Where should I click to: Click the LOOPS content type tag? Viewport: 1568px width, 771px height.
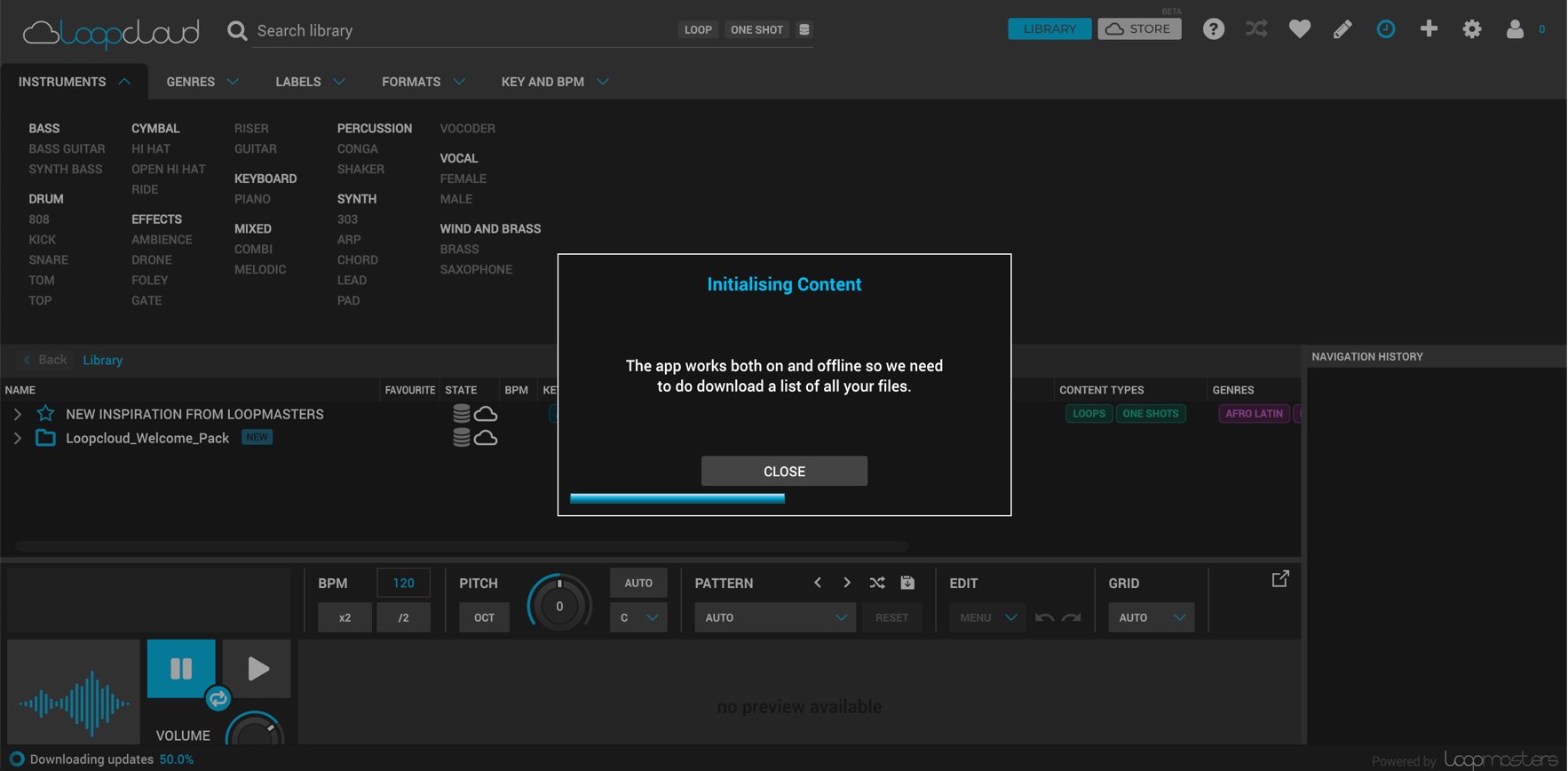(1089, 414)
